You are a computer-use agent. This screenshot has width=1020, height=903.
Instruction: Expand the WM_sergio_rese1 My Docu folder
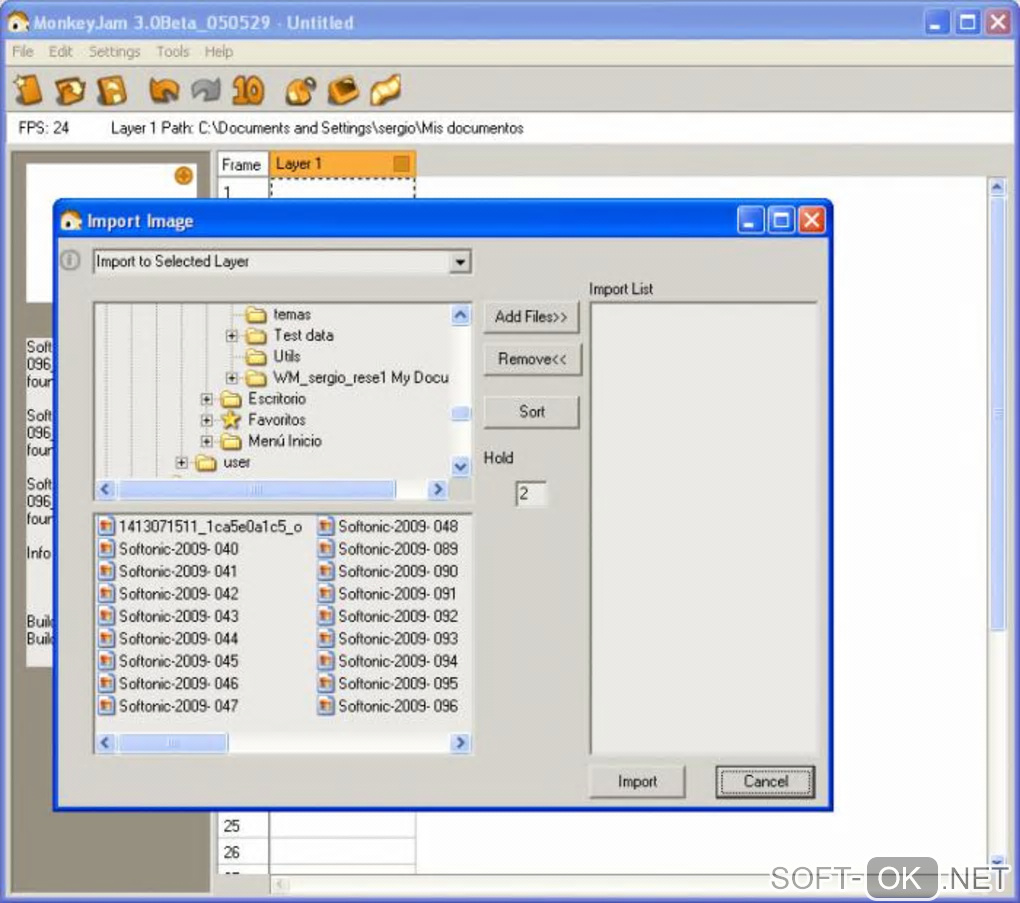pos(232,377)
